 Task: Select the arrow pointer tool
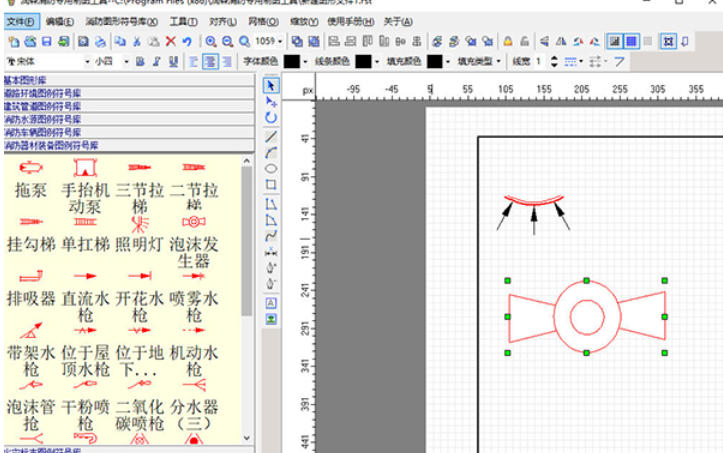271,86
